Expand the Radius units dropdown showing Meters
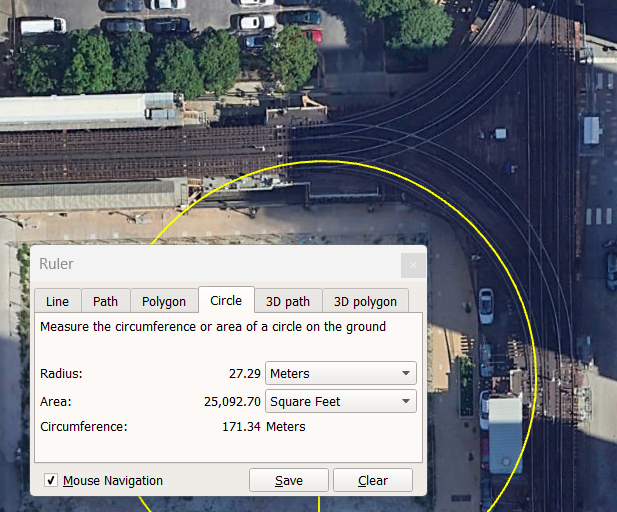This screenshot has height=512, width=617. (x=340, y=374)
